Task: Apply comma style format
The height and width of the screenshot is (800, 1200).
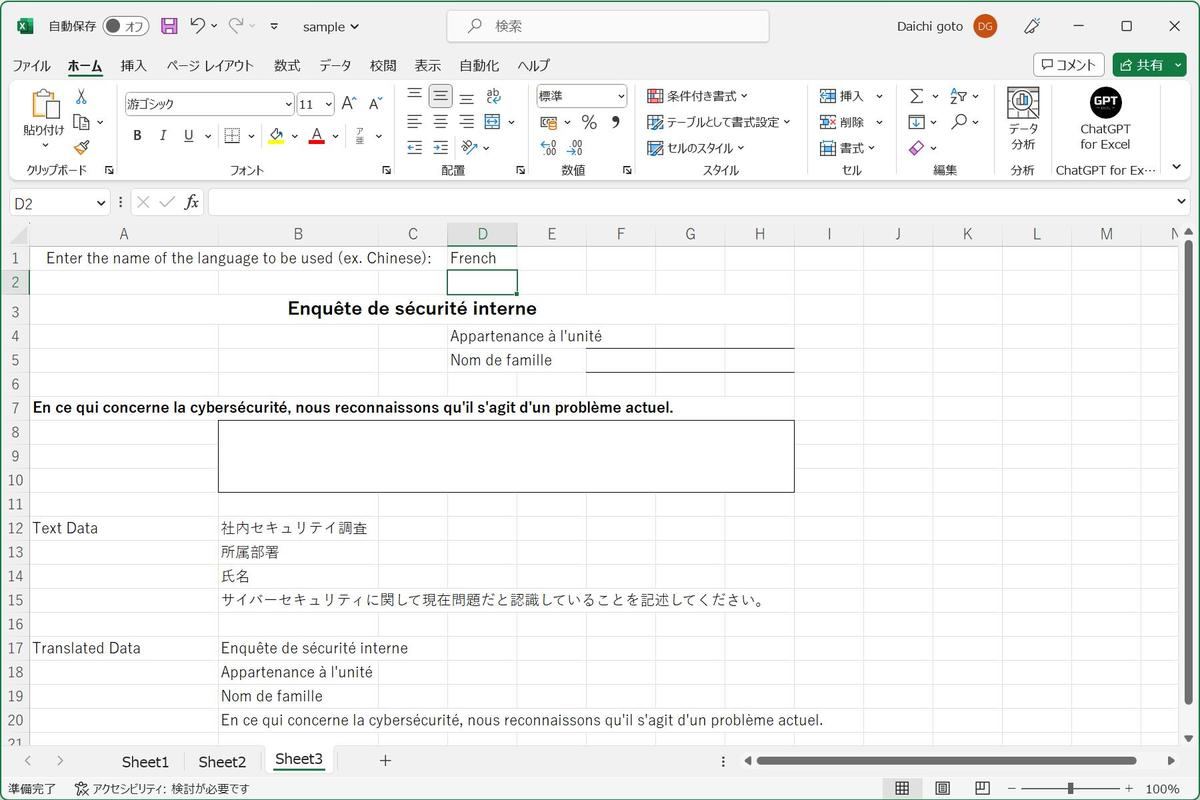Action: click(x=615, y=122)
